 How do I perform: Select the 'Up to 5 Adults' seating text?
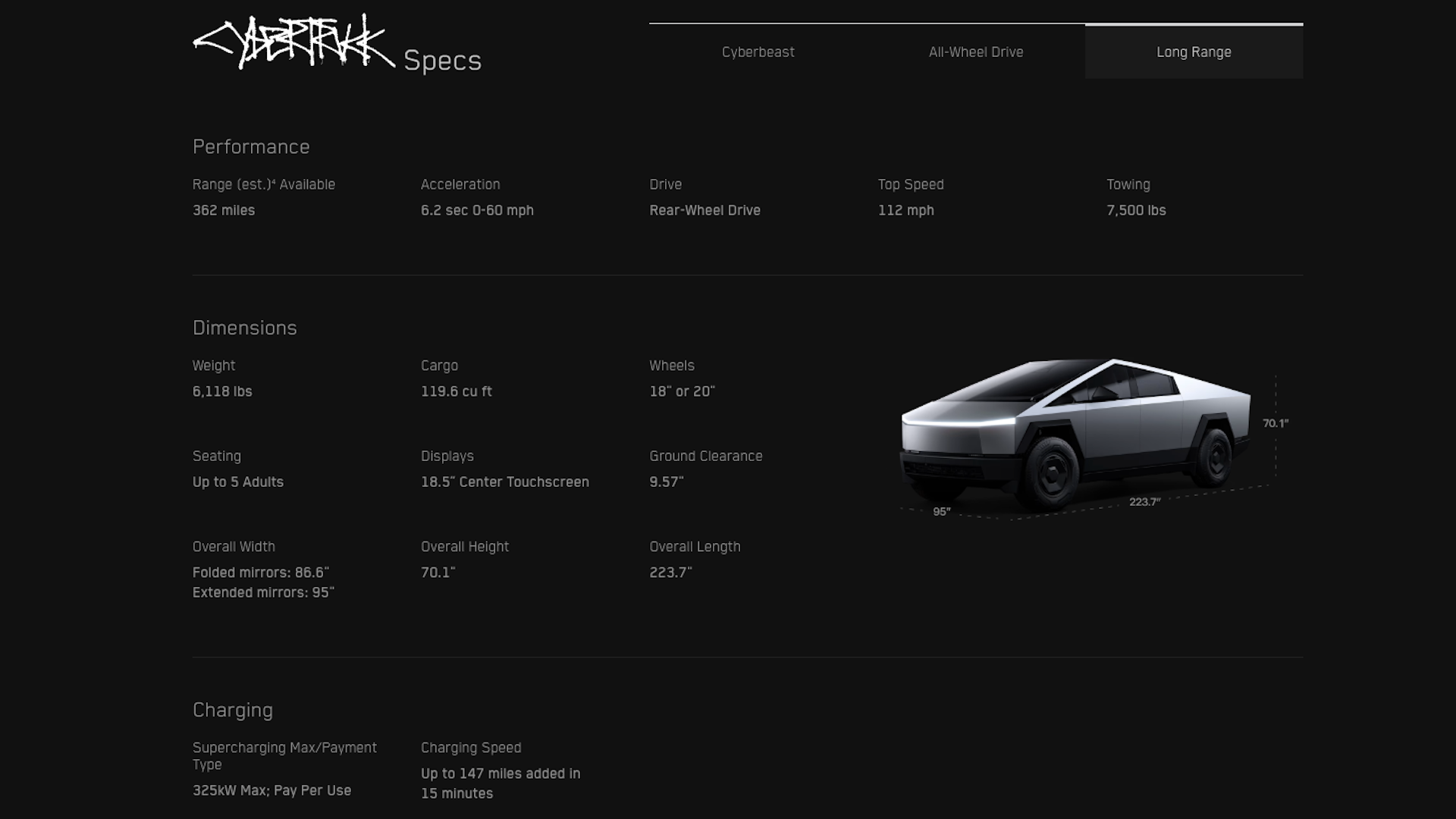pyautogui.click(x=237, y=482)
